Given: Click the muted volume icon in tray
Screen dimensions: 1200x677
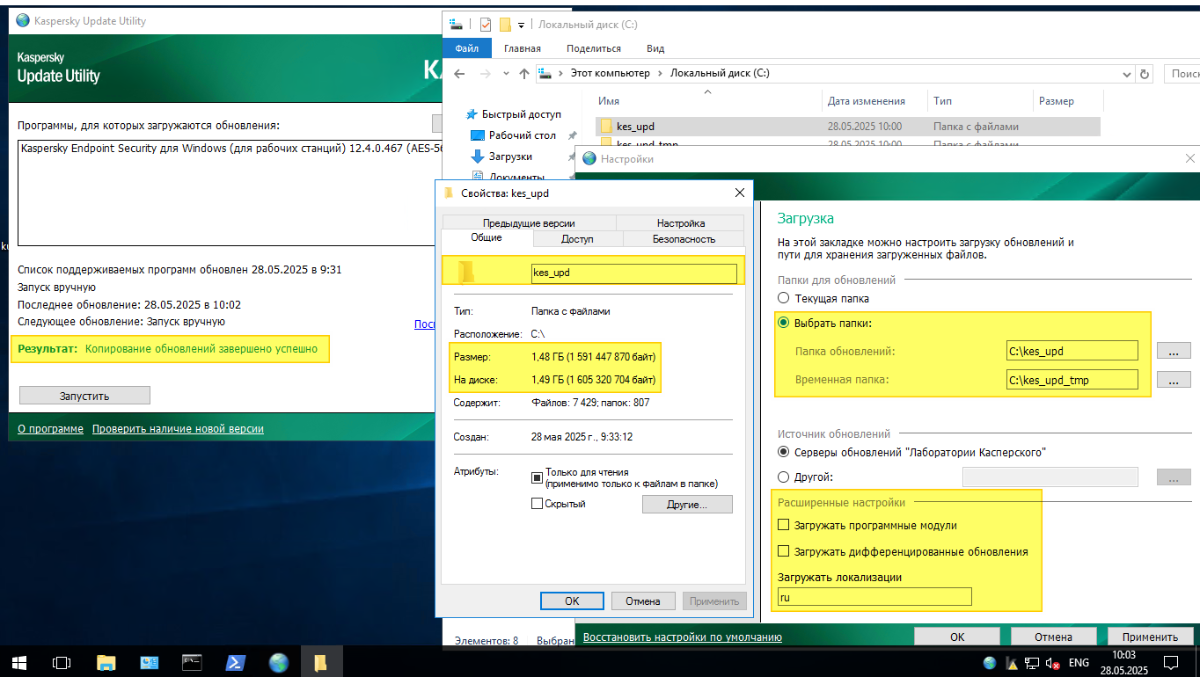Looking at the screenshot, I should [1053, 662].
